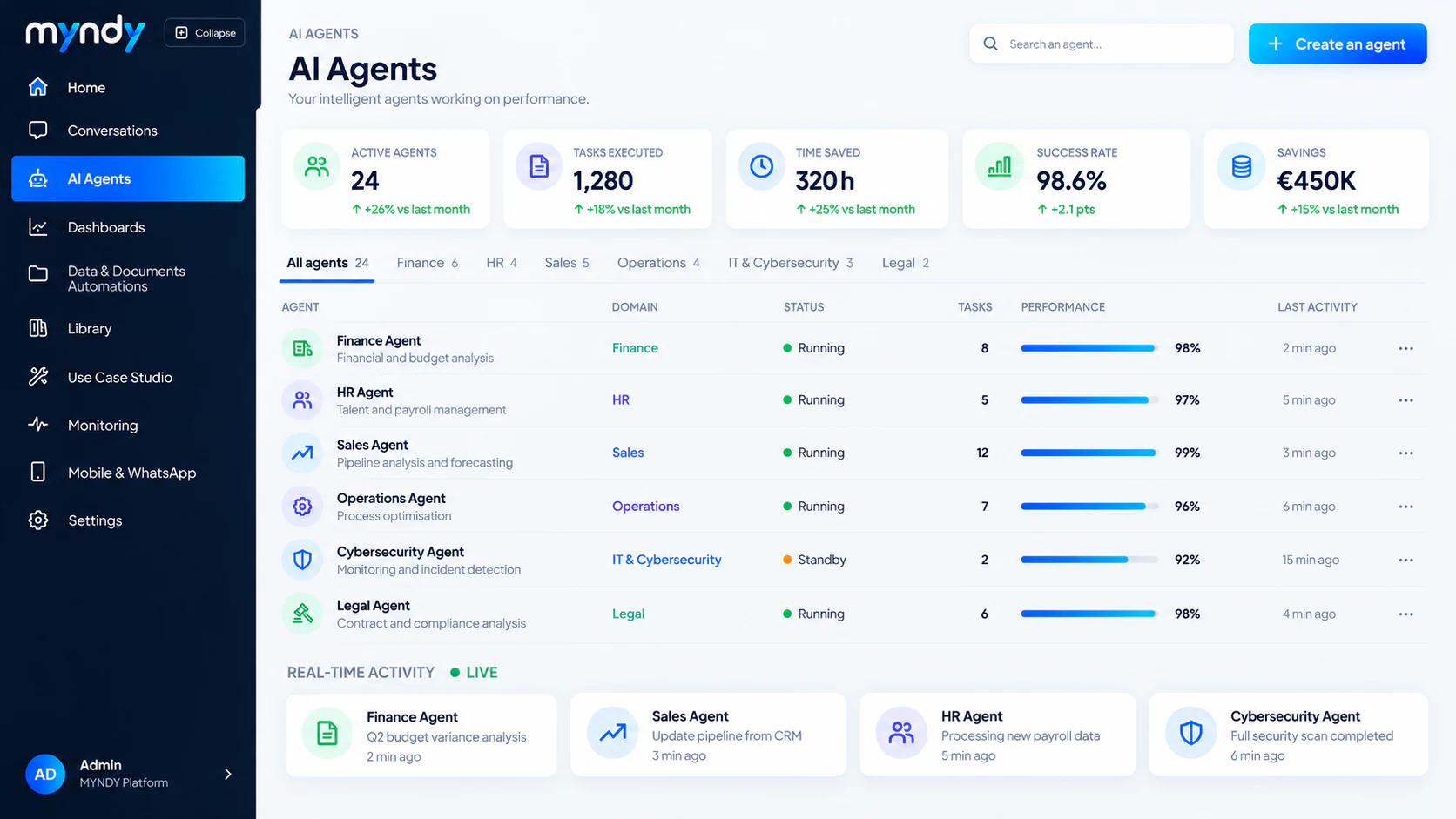Click the Savings coin stack icon
1456x819 pixels.
[x=1242, y=166]
